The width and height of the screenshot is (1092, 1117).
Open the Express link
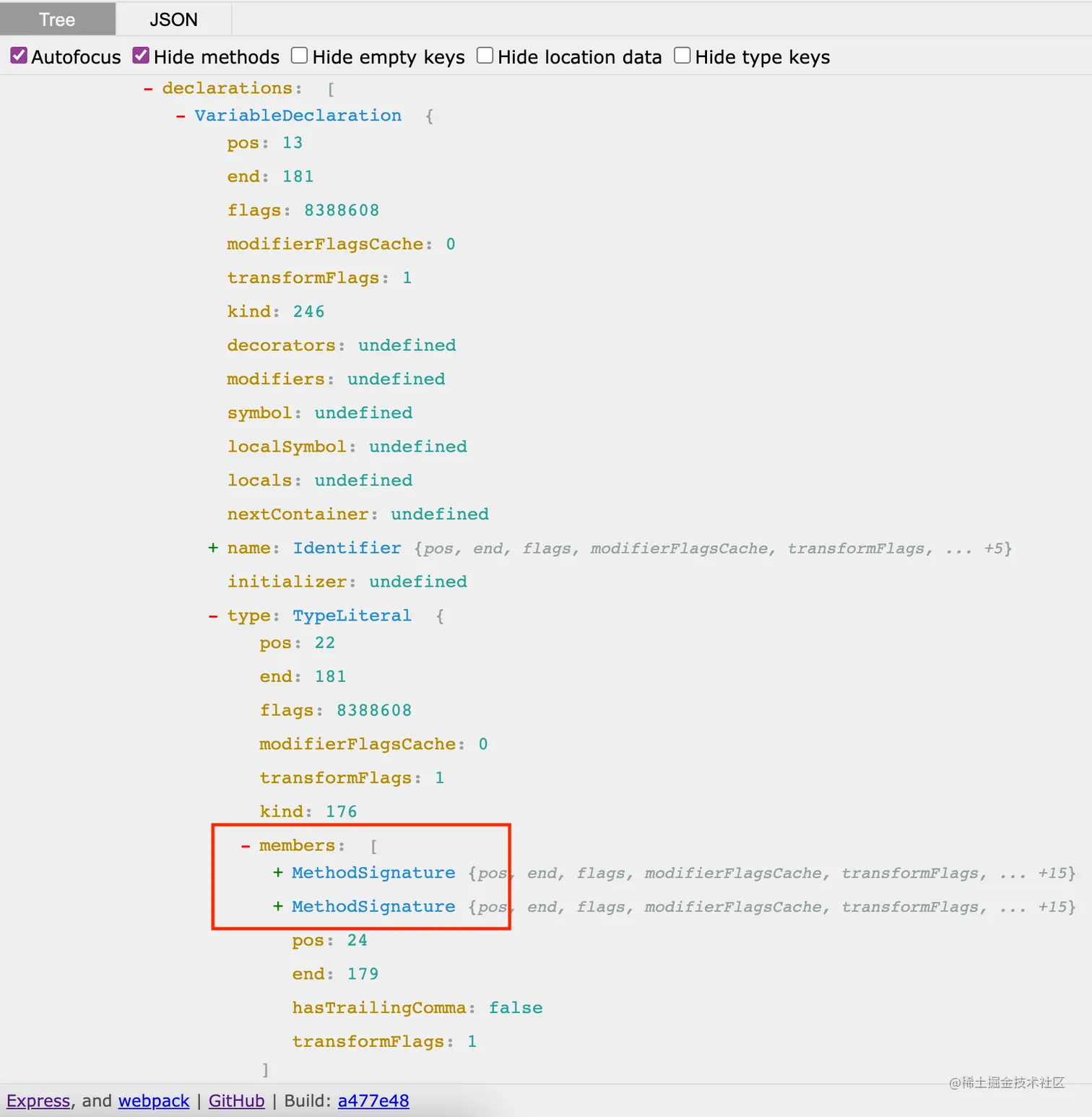coord(38,1100)
